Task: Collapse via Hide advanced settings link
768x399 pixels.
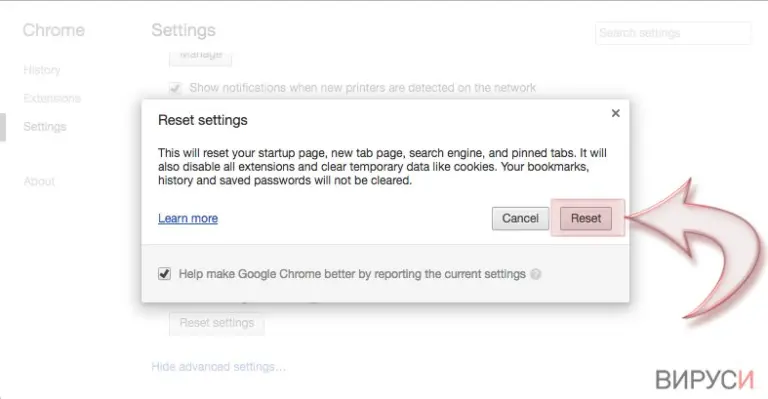Action: (x=218, y=367)
